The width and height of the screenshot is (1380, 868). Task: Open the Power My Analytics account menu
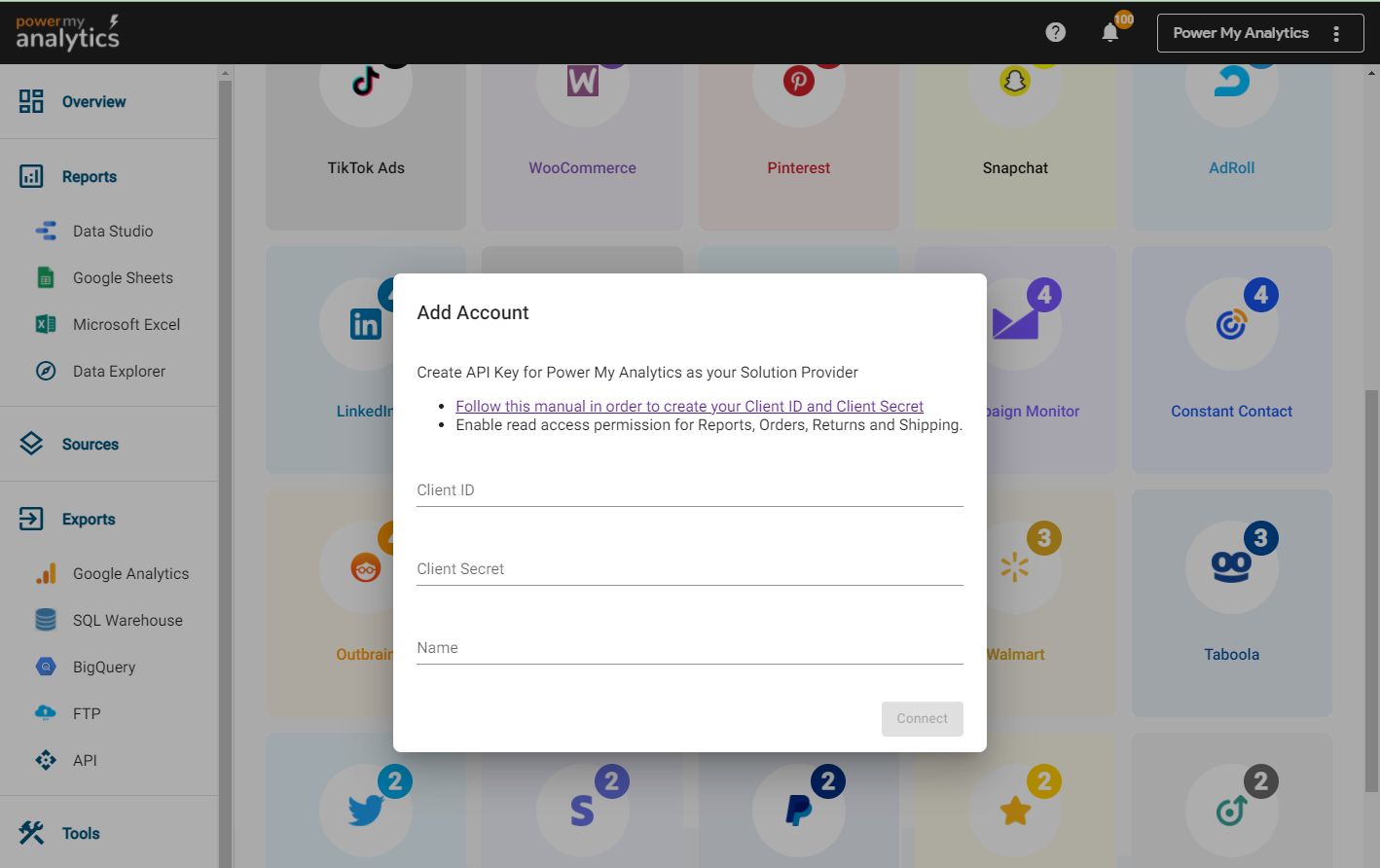[x=1241, y=33]
